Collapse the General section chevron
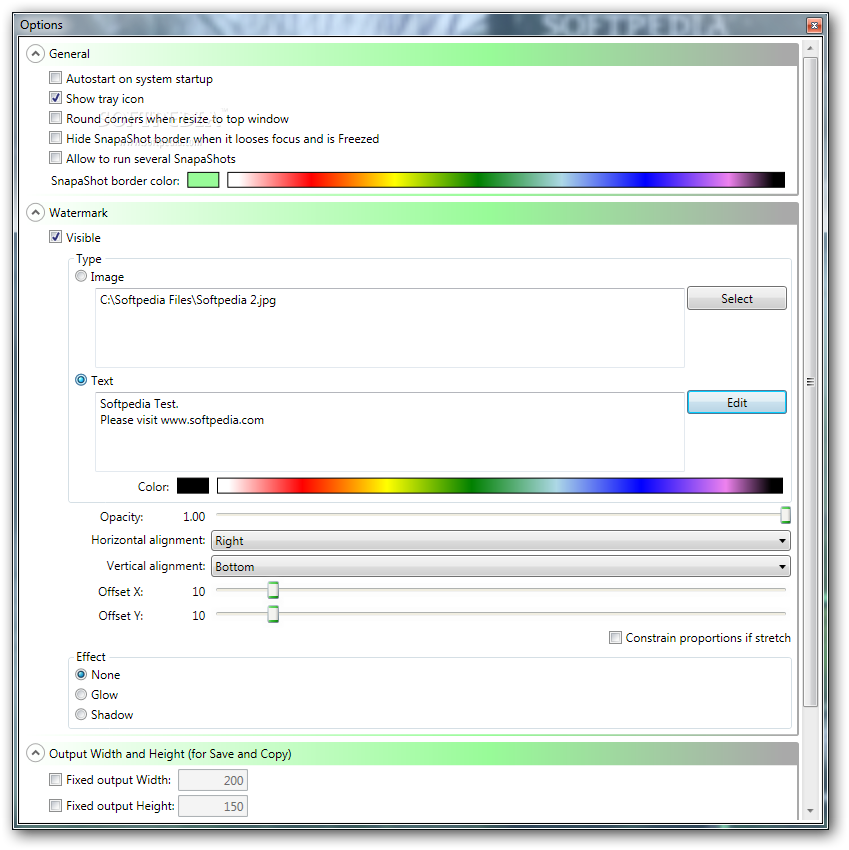This screenshot has width=849, height=850. 35,54
